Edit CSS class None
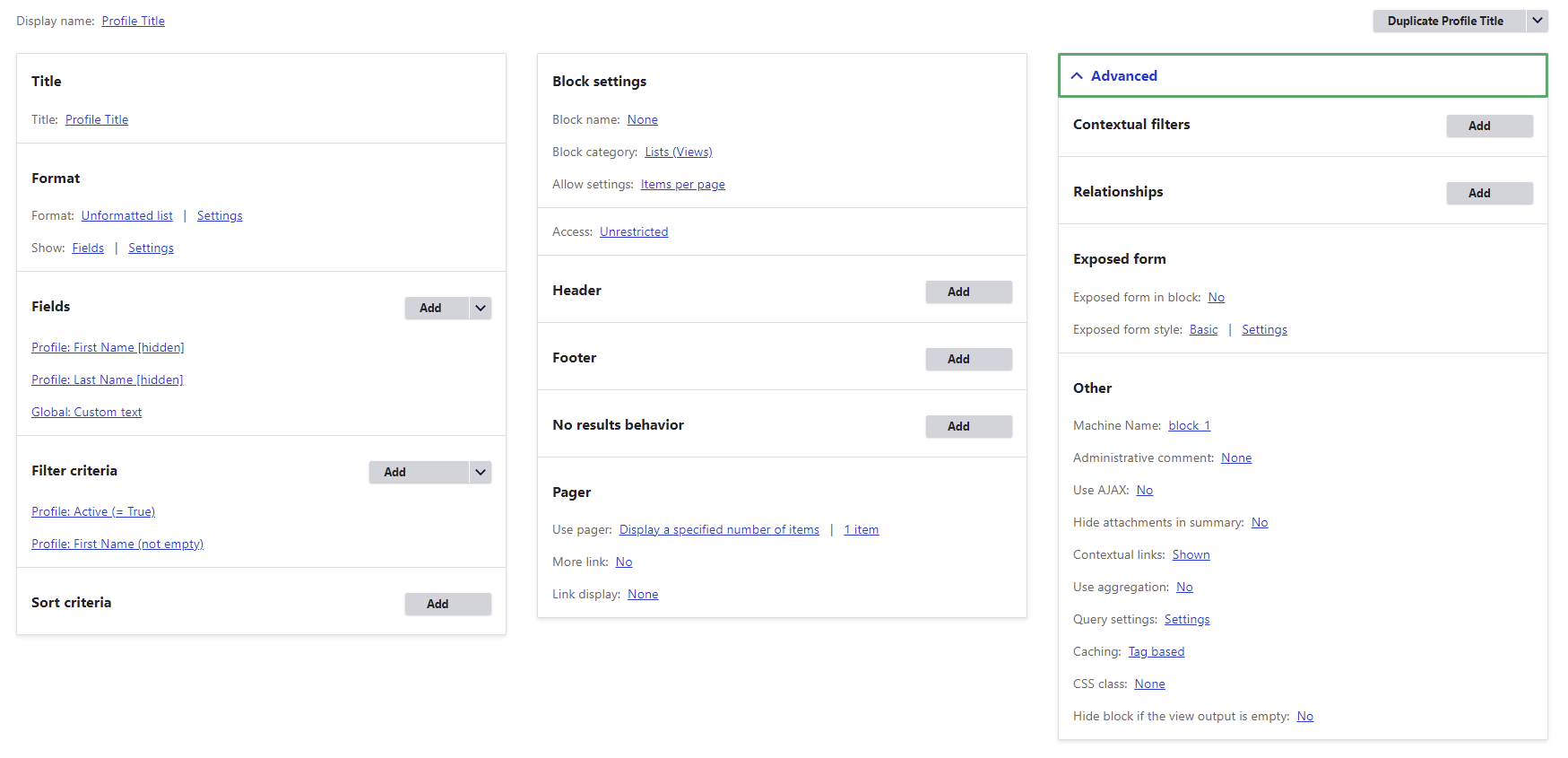This screenshot has height=758, width=1568. (x=1149, y=684)
